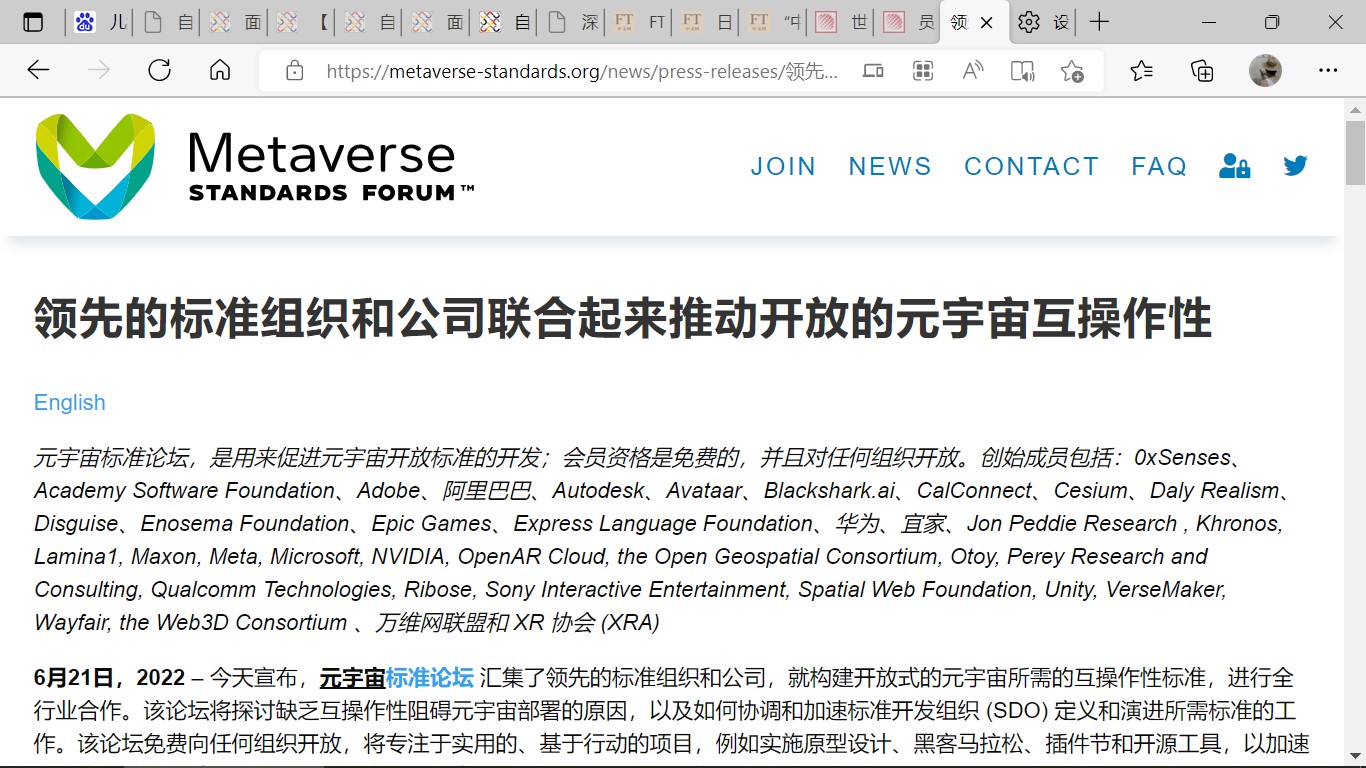Image resolution: width=1366 pixels, height=768 pixels.
Task: Minimize the browser window
Action: pos(1207,22)
